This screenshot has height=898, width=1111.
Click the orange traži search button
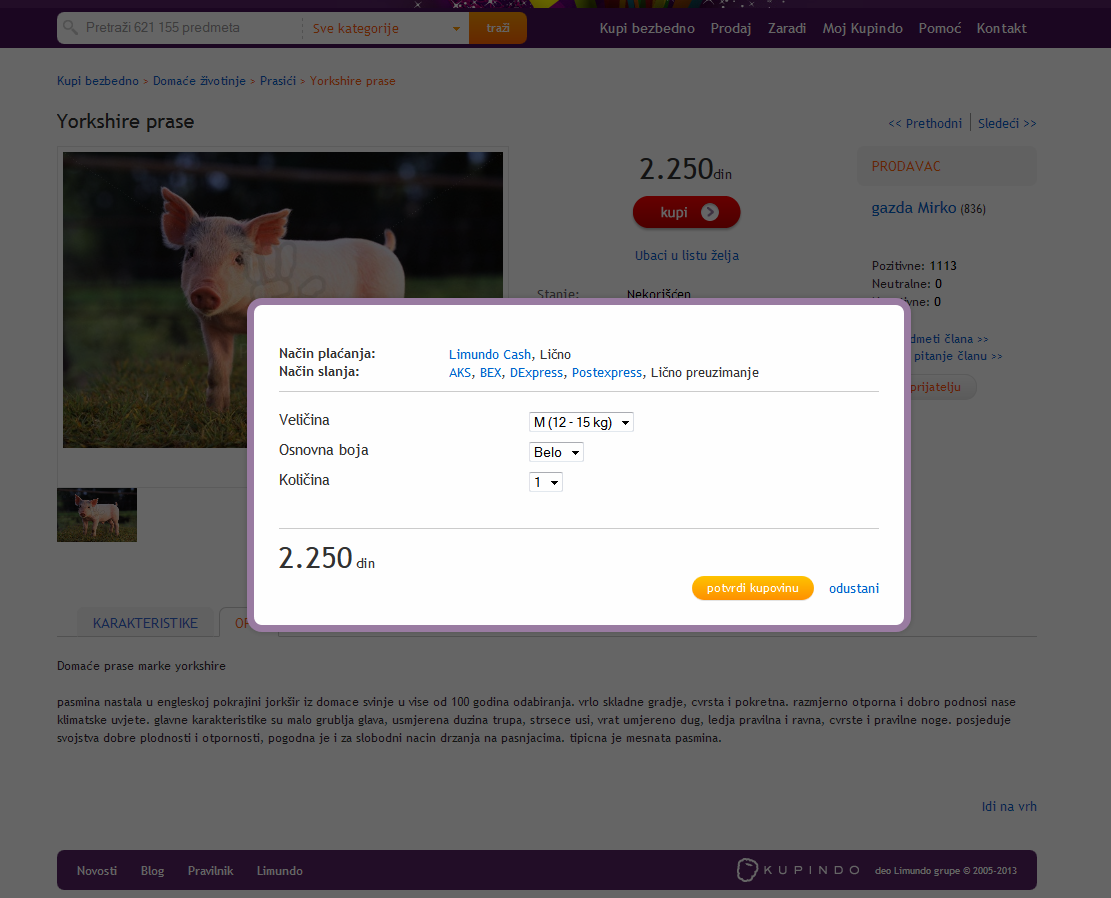coord(497,28)
